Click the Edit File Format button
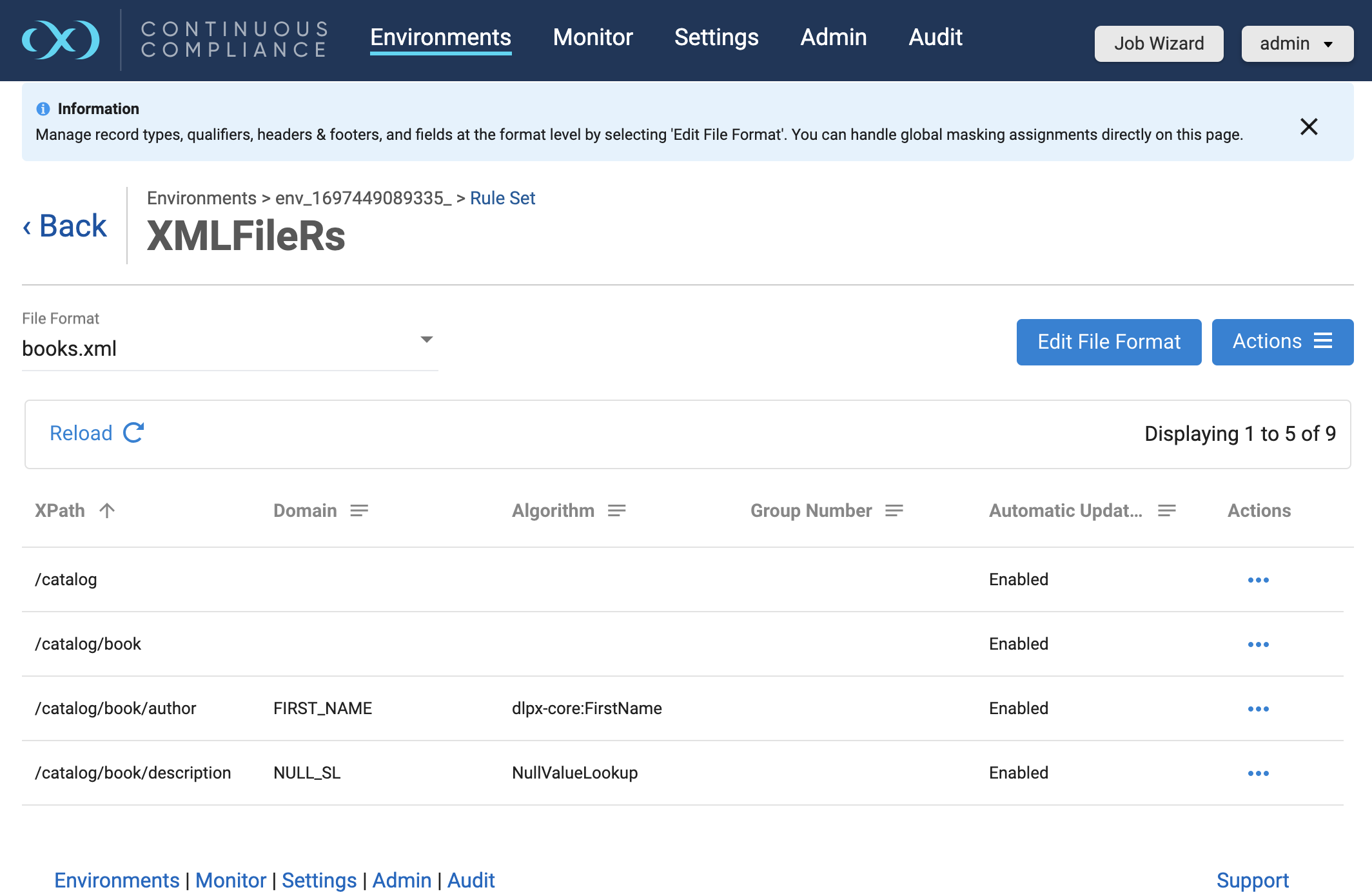 click(1108, 342)
